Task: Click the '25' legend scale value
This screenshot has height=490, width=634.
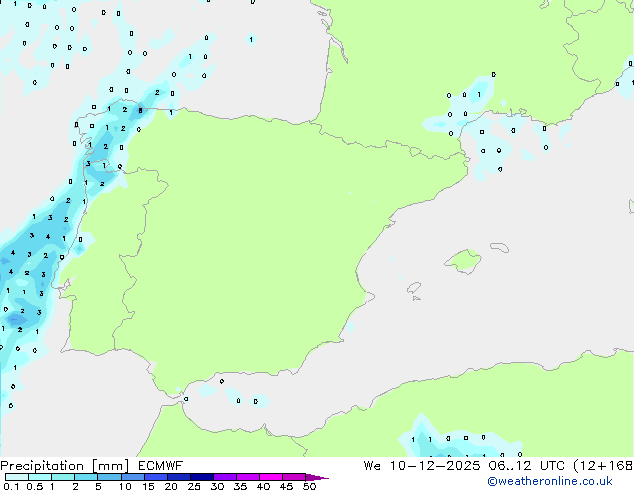Action: click(x=194, y=486)
